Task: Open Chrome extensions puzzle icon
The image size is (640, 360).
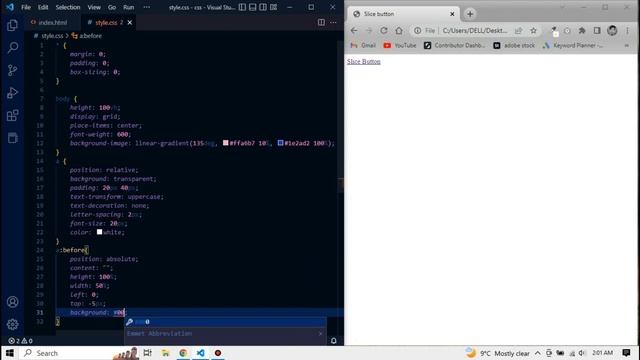Action: (582, 31)
